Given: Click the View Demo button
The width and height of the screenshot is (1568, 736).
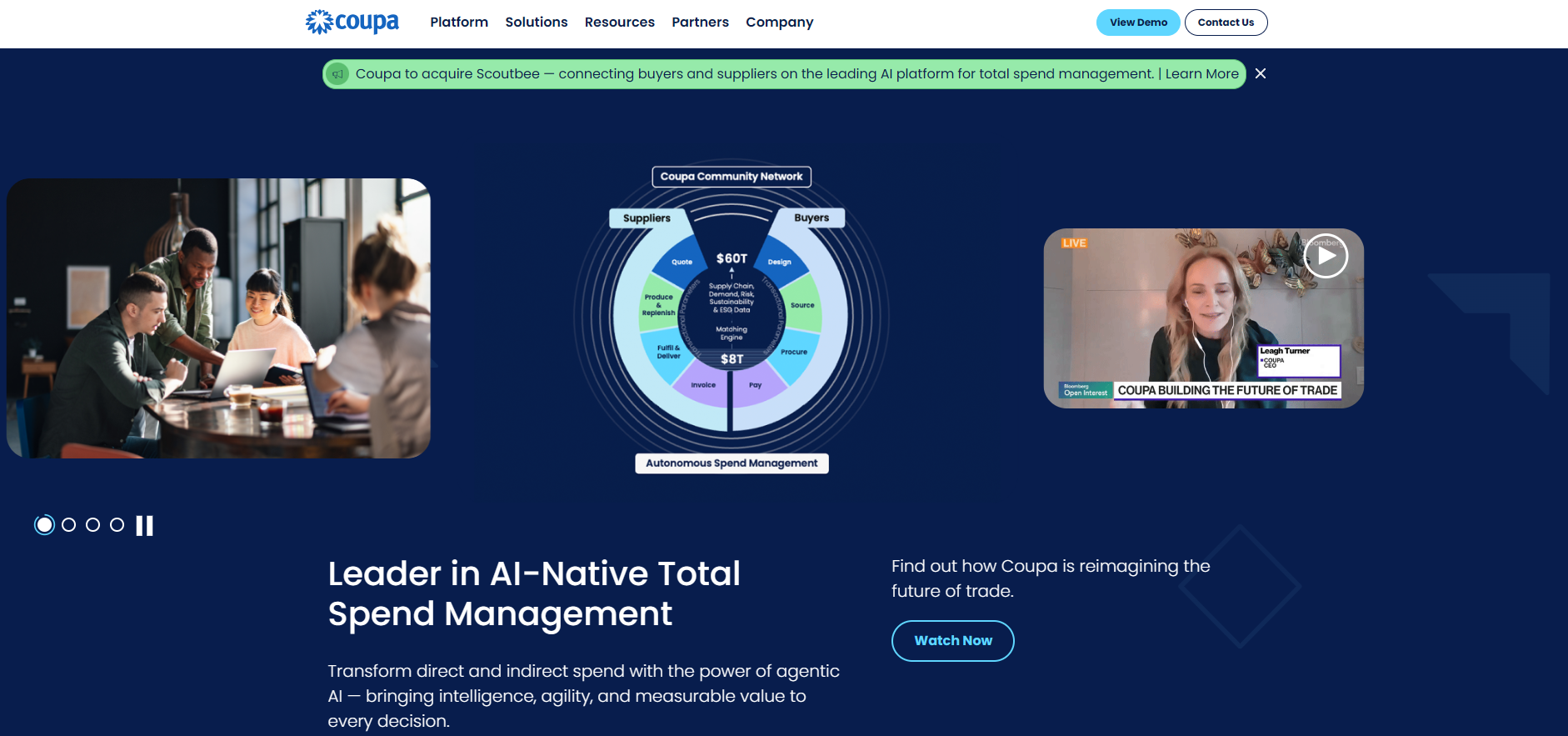Looking at the screenshot, I should click(x=1138, y=23).
